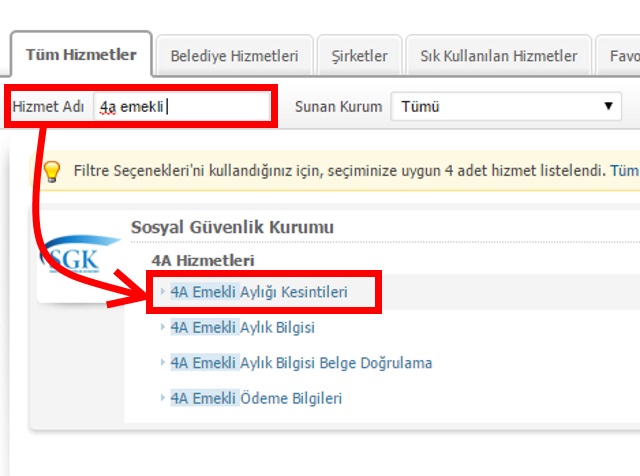
Task: Click the 4A Hizmetleri subheading
Action: (x=203, y=260)
